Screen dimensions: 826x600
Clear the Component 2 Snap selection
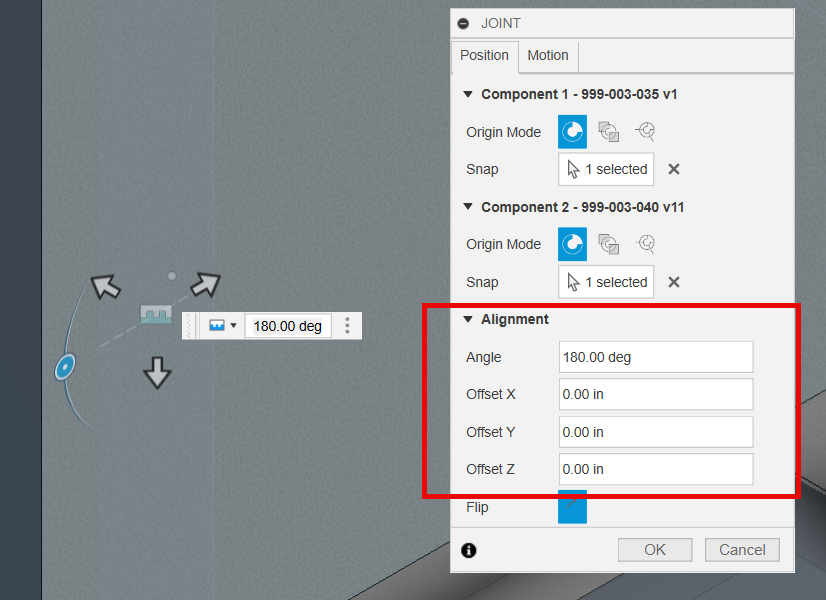click(673, 281)
